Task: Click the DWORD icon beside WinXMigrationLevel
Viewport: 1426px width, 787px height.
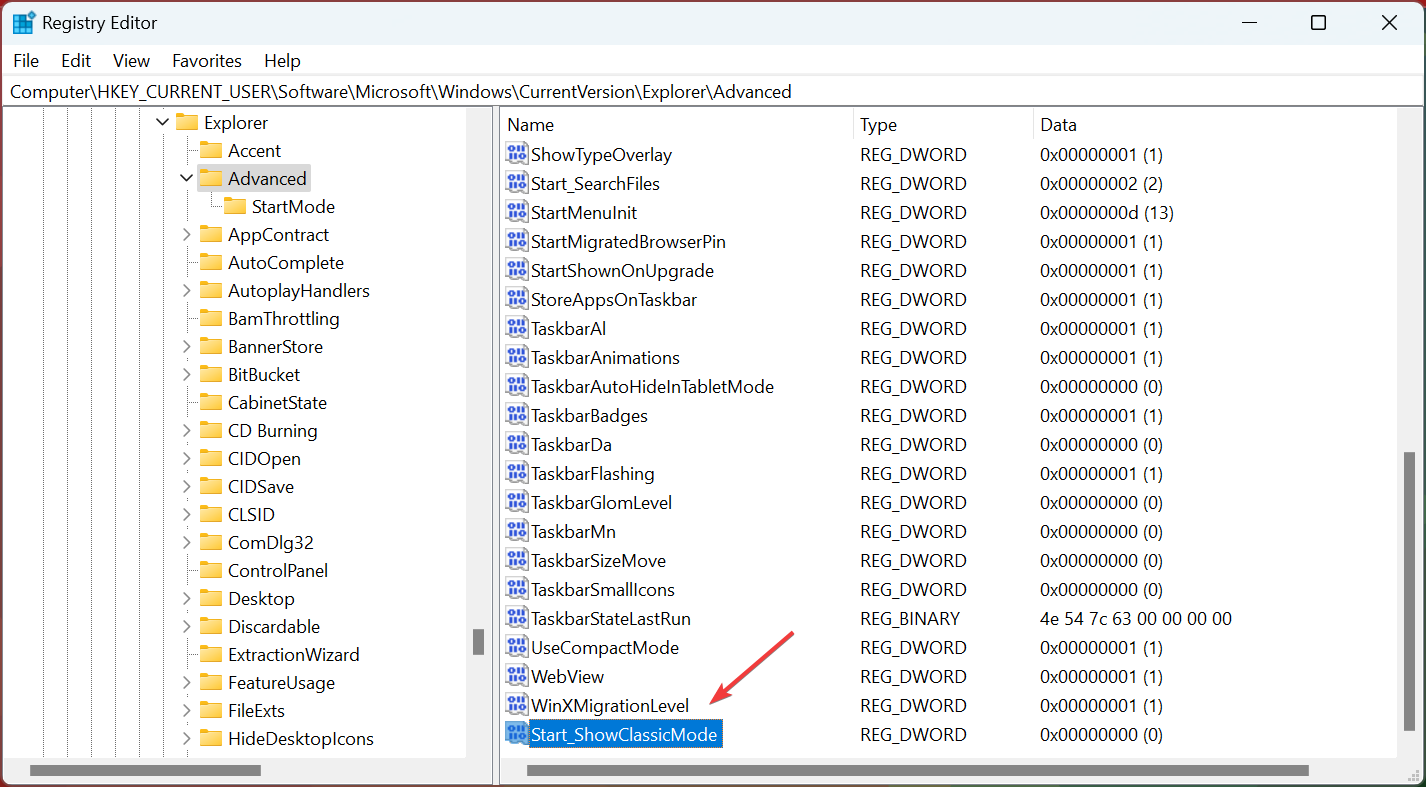Action: tap(516, 705)
